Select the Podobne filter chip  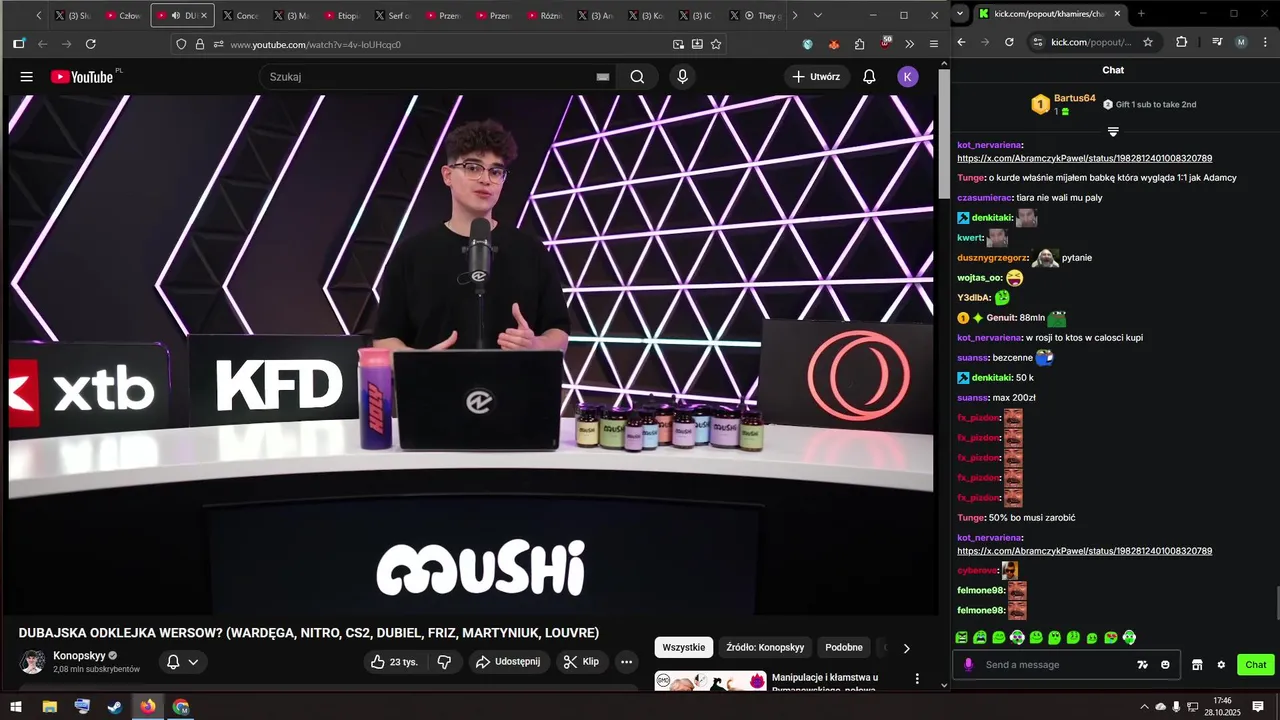(844, 648)
